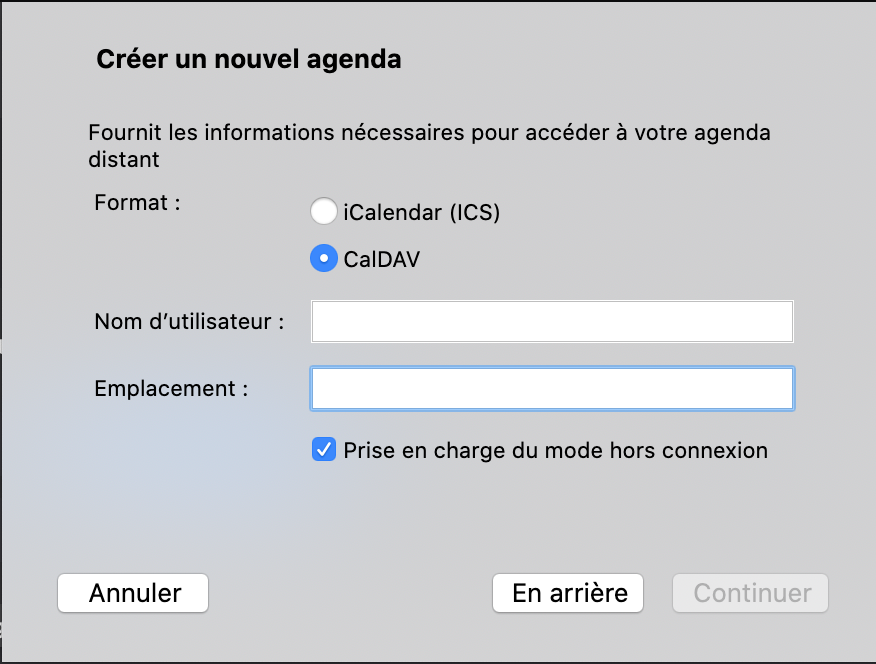Cancel the new calendar creation dialog

point(133,593)
